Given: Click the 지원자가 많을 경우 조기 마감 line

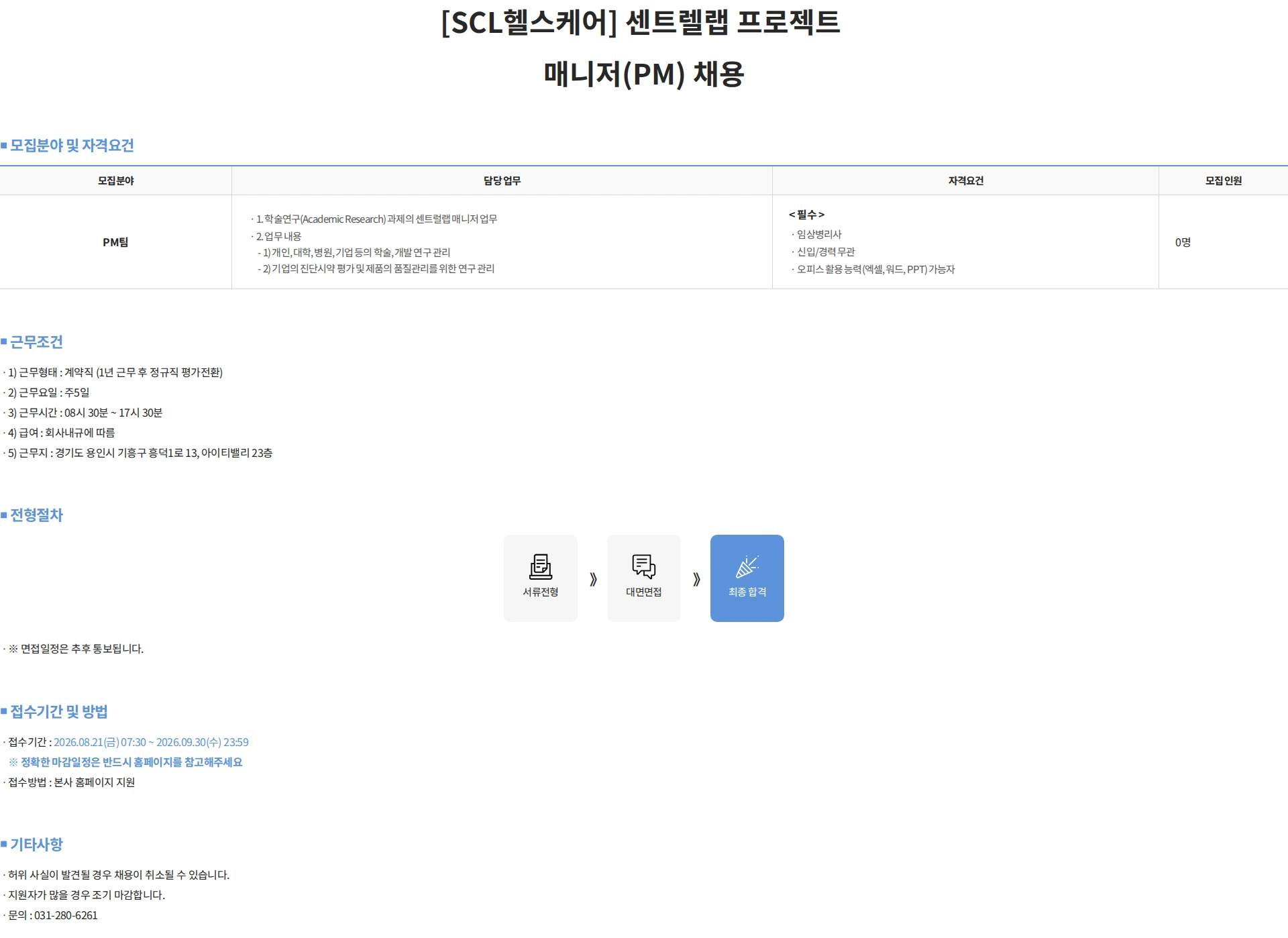Looking at the screenshot, I should [84, 895].
